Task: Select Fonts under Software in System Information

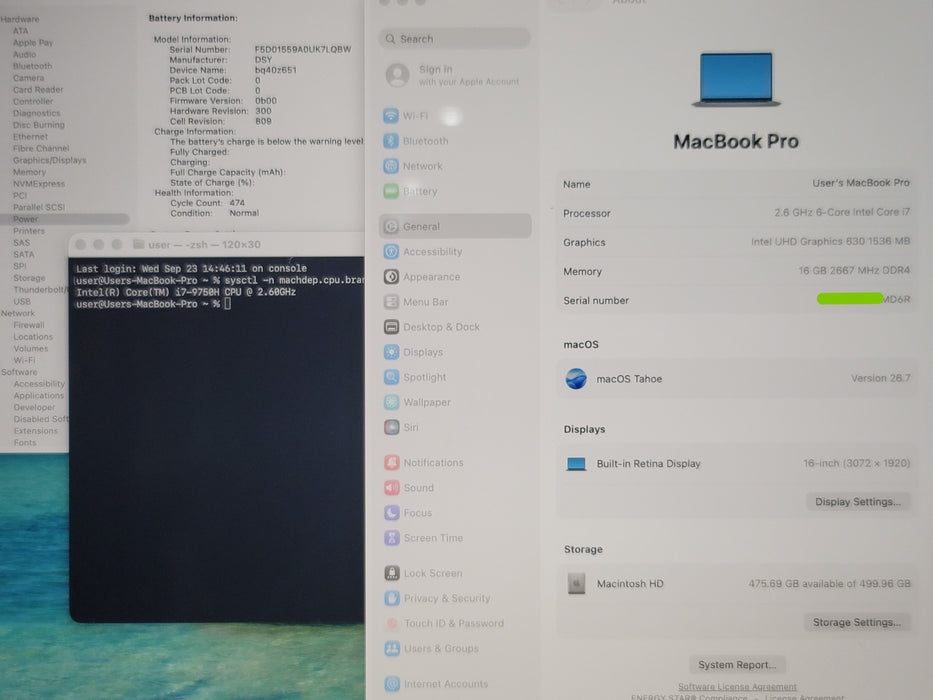Action: click(25, 443)
